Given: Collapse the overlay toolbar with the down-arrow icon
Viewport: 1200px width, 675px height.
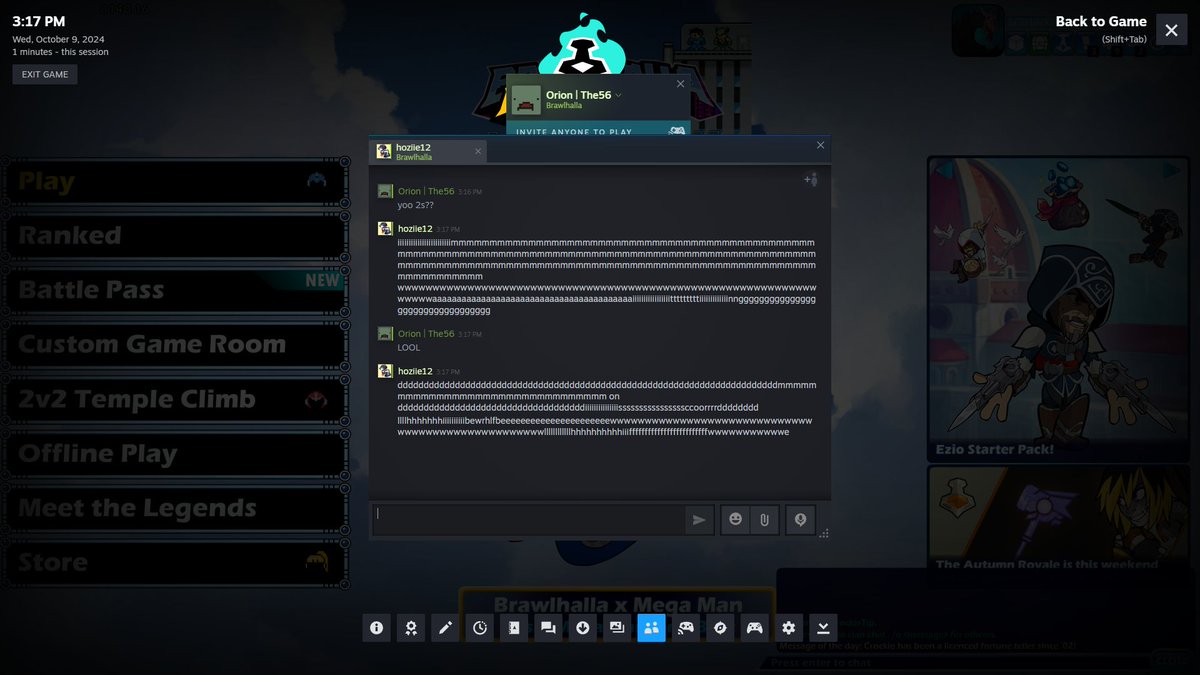Looking at the screenshot, I should tap(823, 628).
